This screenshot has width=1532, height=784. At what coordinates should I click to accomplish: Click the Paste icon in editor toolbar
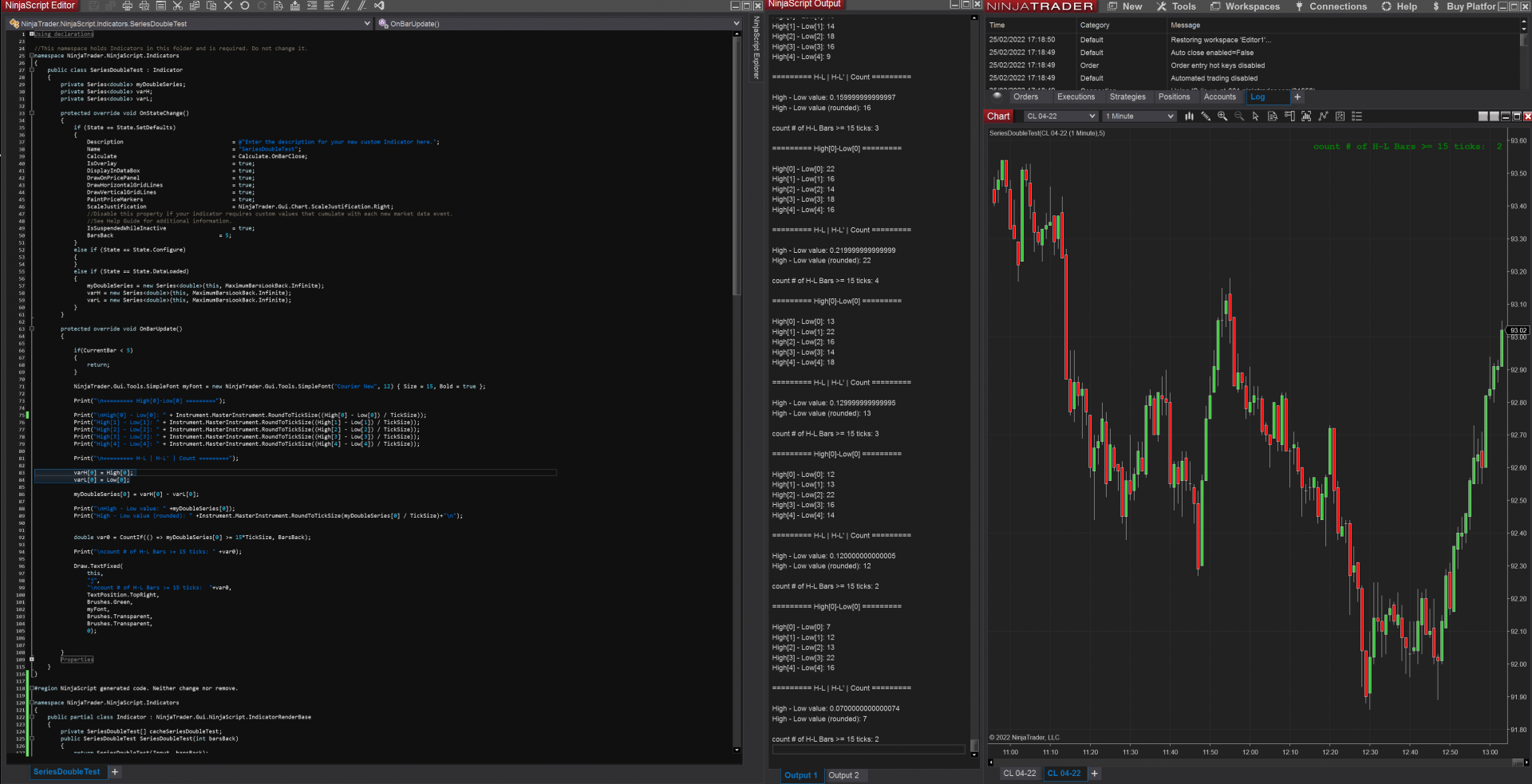click(211, 6)
